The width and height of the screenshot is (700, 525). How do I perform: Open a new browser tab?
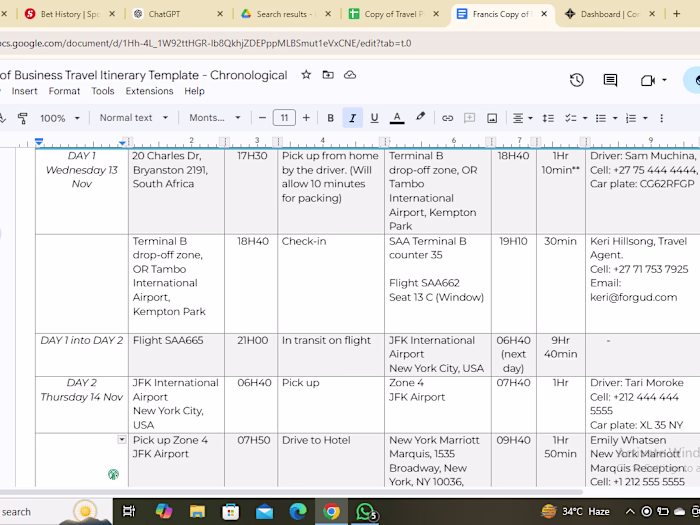676,14
